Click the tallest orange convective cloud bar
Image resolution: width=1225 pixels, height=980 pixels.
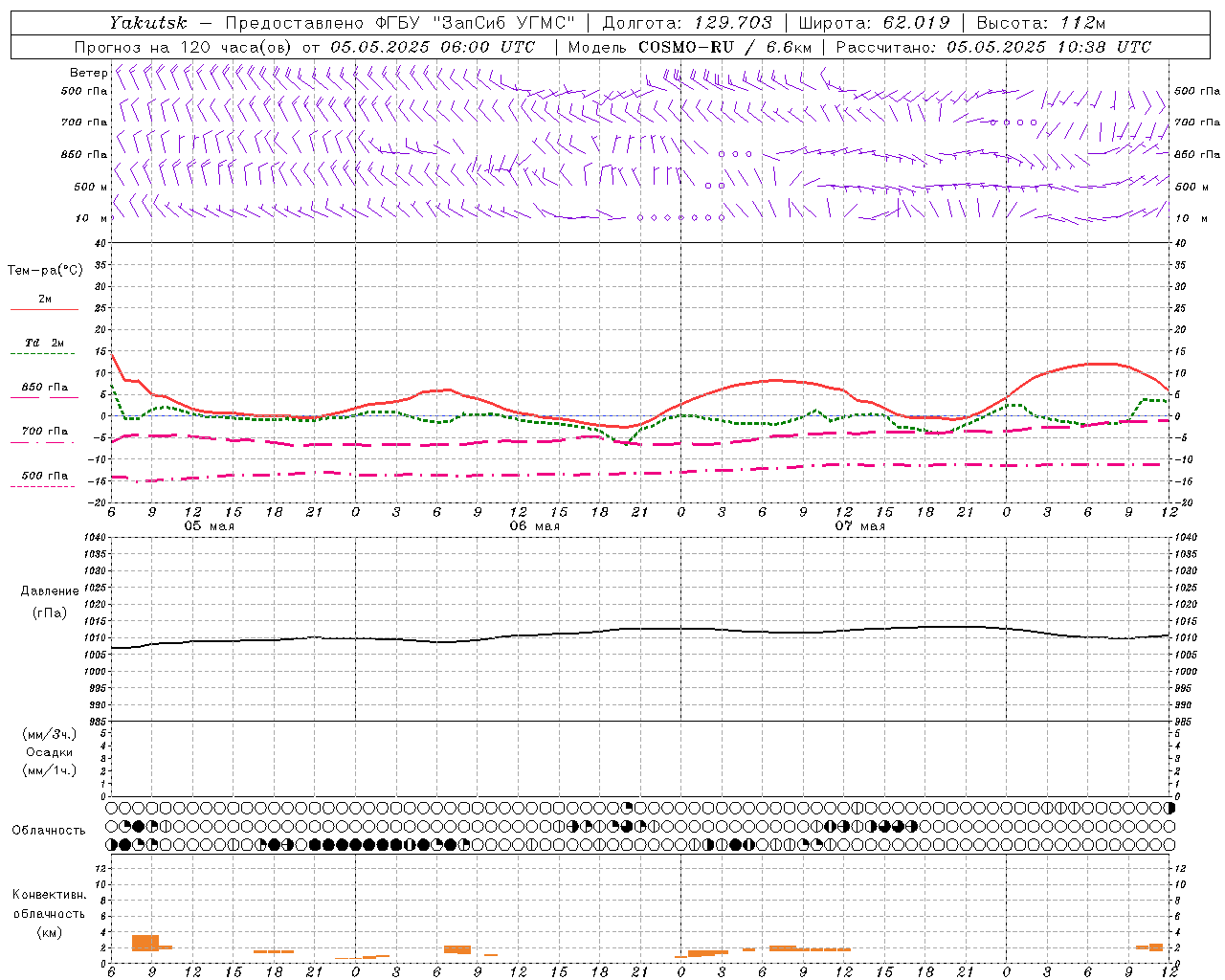click(x=145, y=942)
